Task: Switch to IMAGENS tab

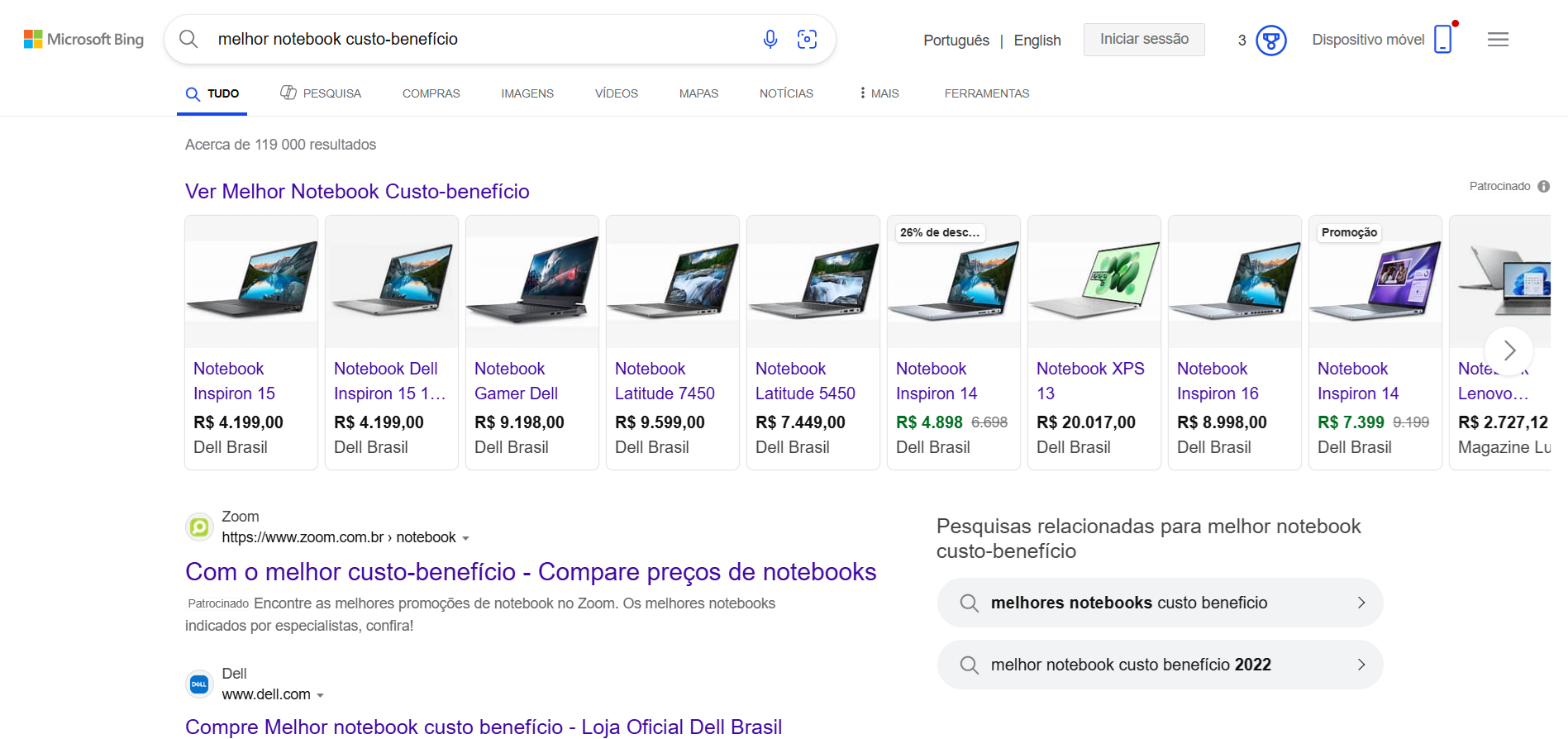Action: [x=527, y=93]
